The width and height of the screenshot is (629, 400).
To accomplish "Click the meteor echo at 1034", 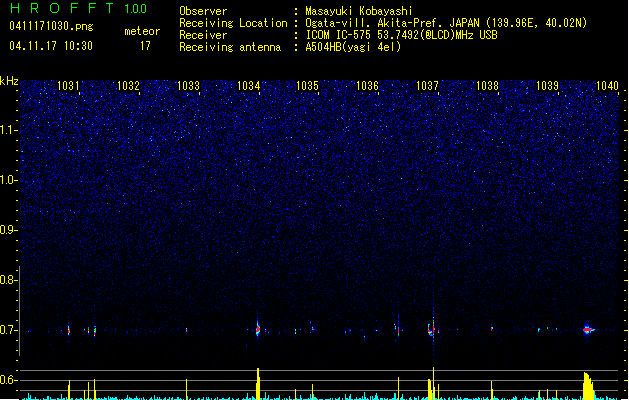I will [x=258, y=328].
